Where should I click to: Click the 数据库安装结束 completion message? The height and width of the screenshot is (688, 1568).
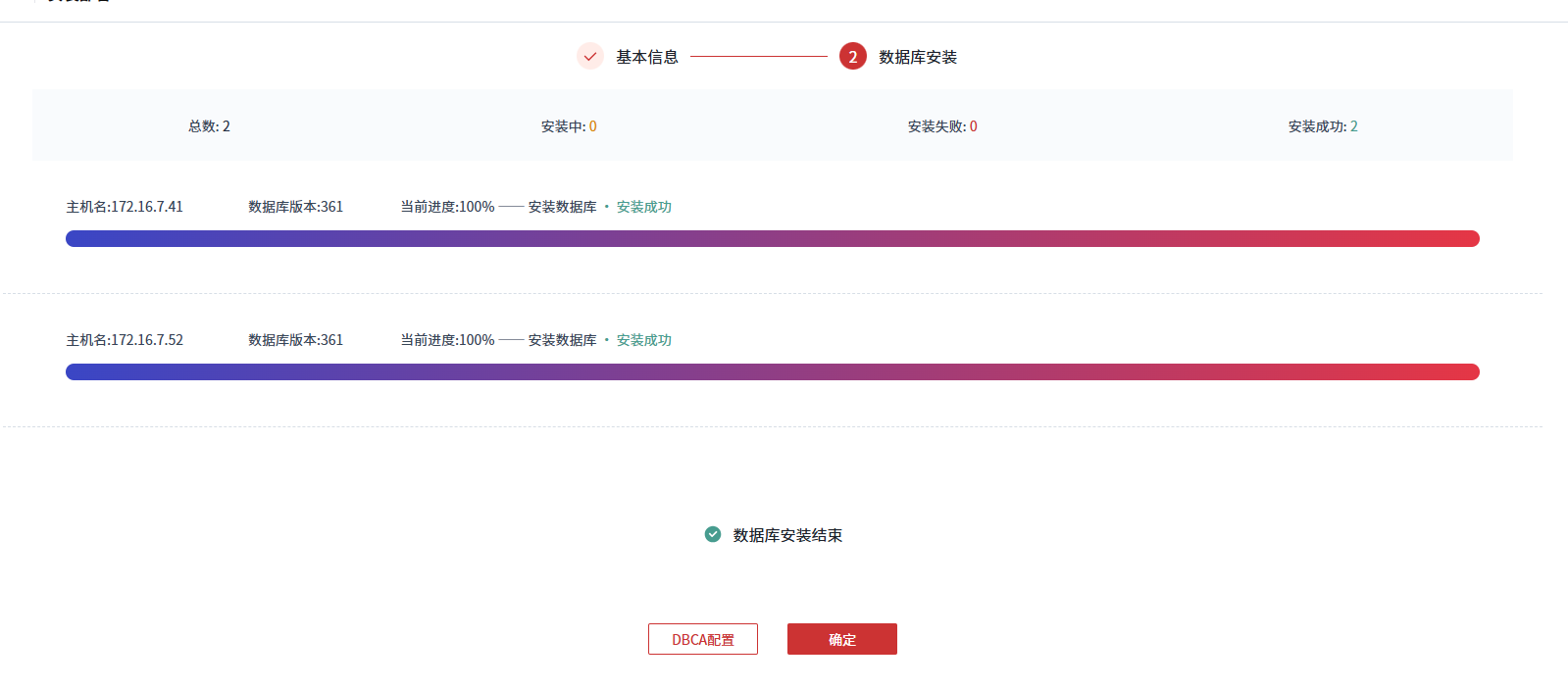[787, 535]
